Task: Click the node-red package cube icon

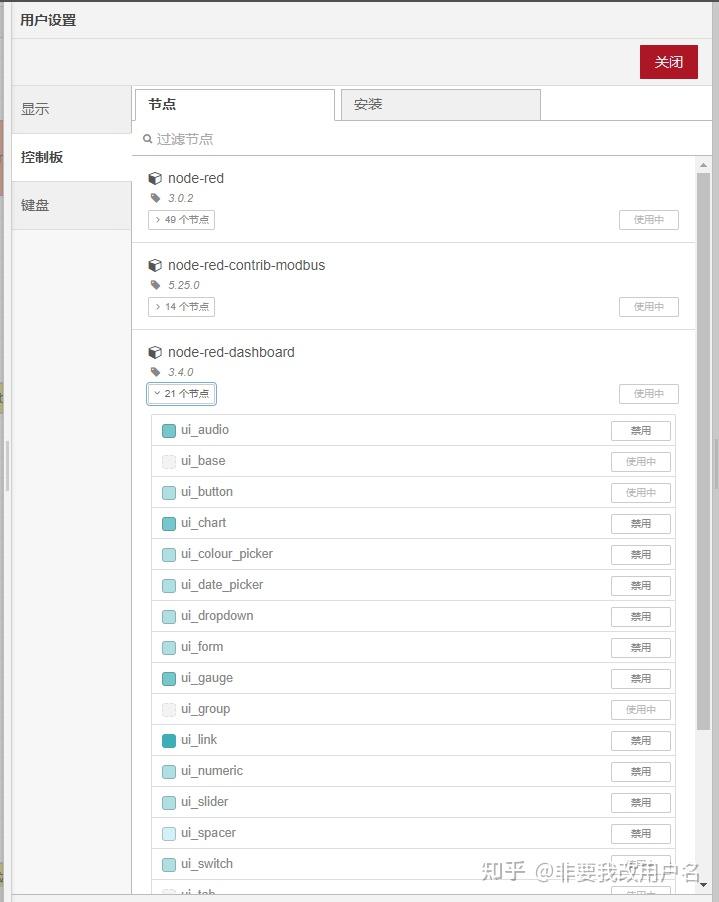Action: (156, 178)
